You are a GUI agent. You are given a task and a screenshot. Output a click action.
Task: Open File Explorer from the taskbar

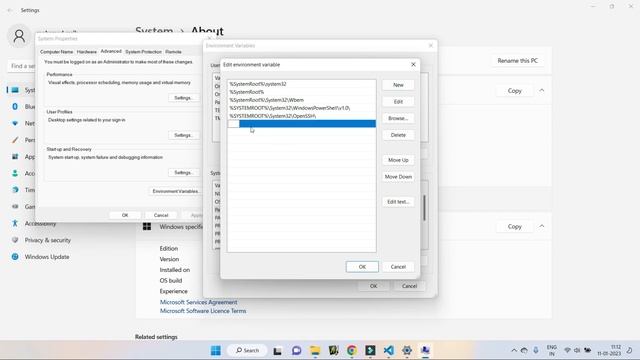pos(315,350)
